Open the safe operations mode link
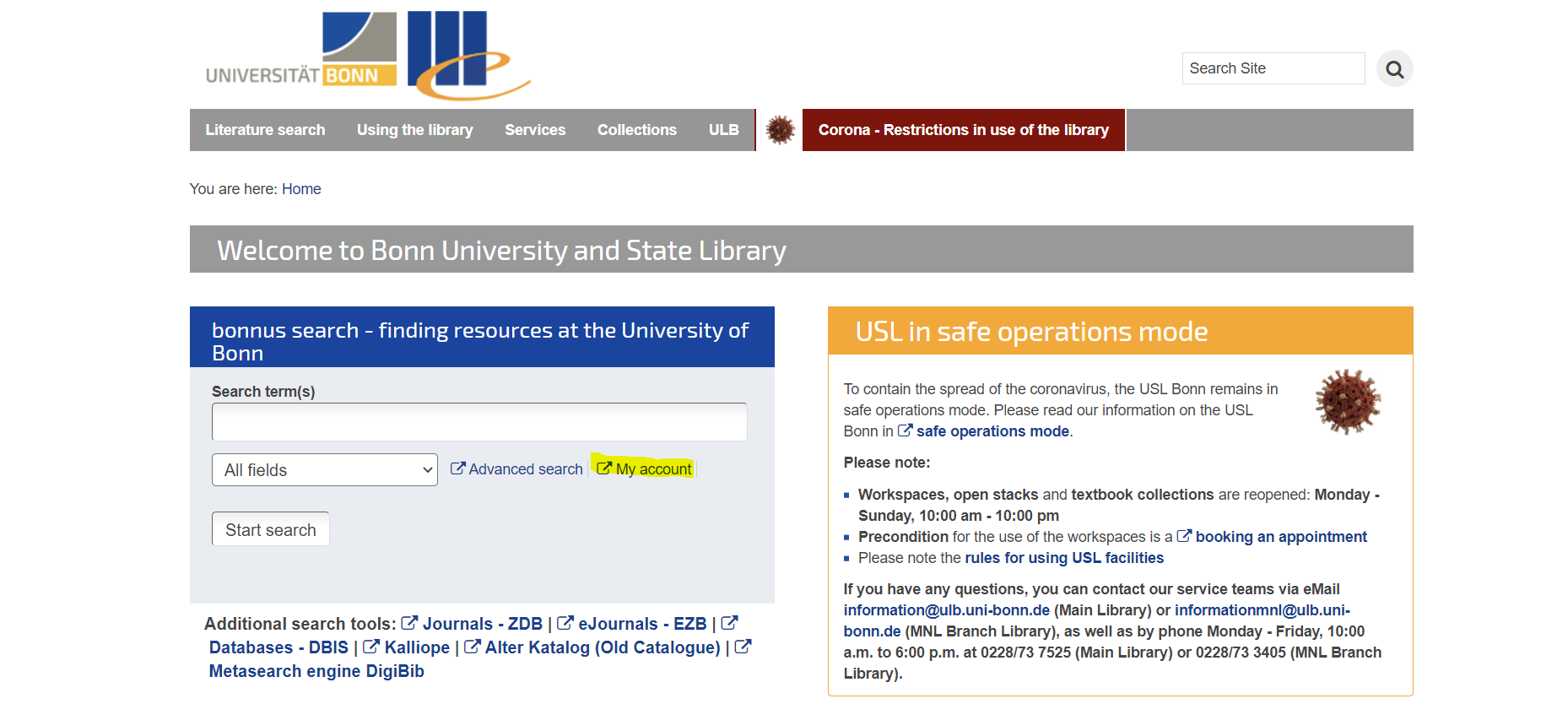 984,431
